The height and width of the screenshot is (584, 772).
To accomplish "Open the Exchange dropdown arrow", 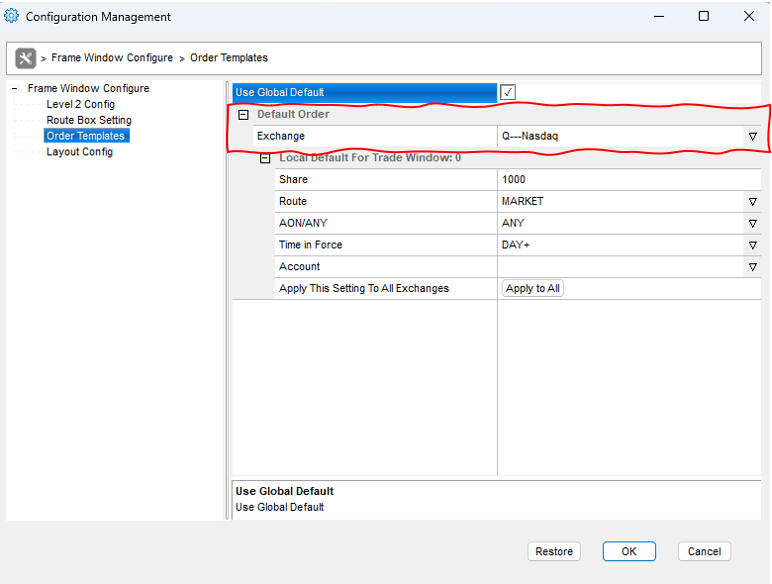I will [x=752, y=136].
